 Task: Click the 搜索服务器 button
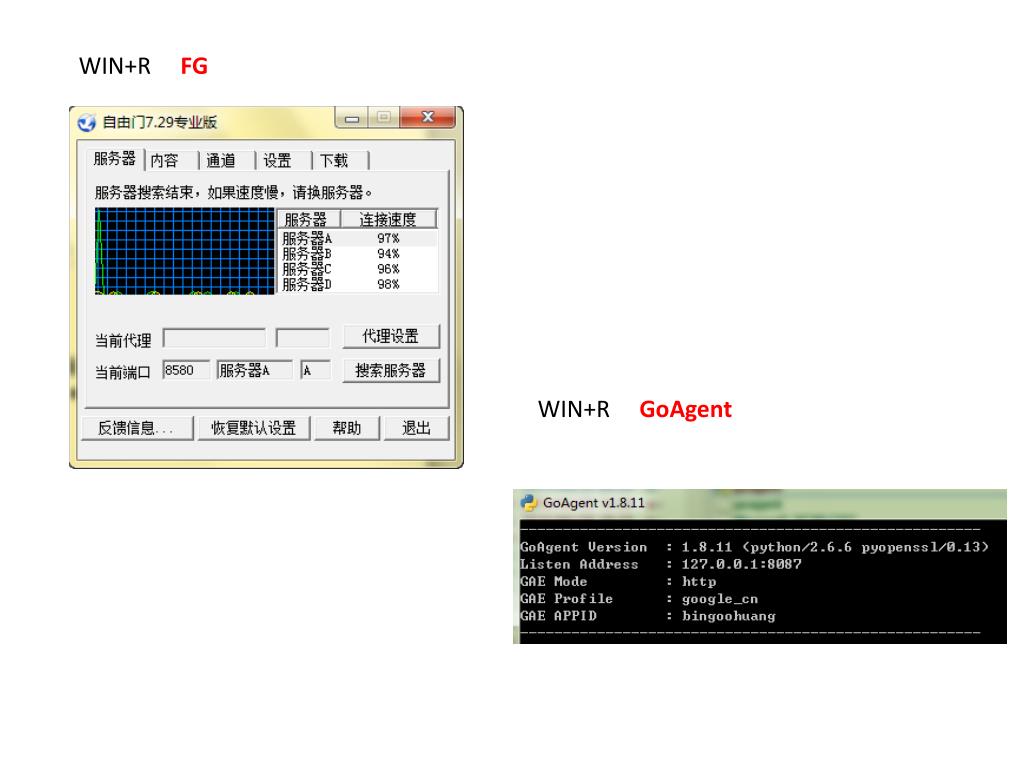391,370
